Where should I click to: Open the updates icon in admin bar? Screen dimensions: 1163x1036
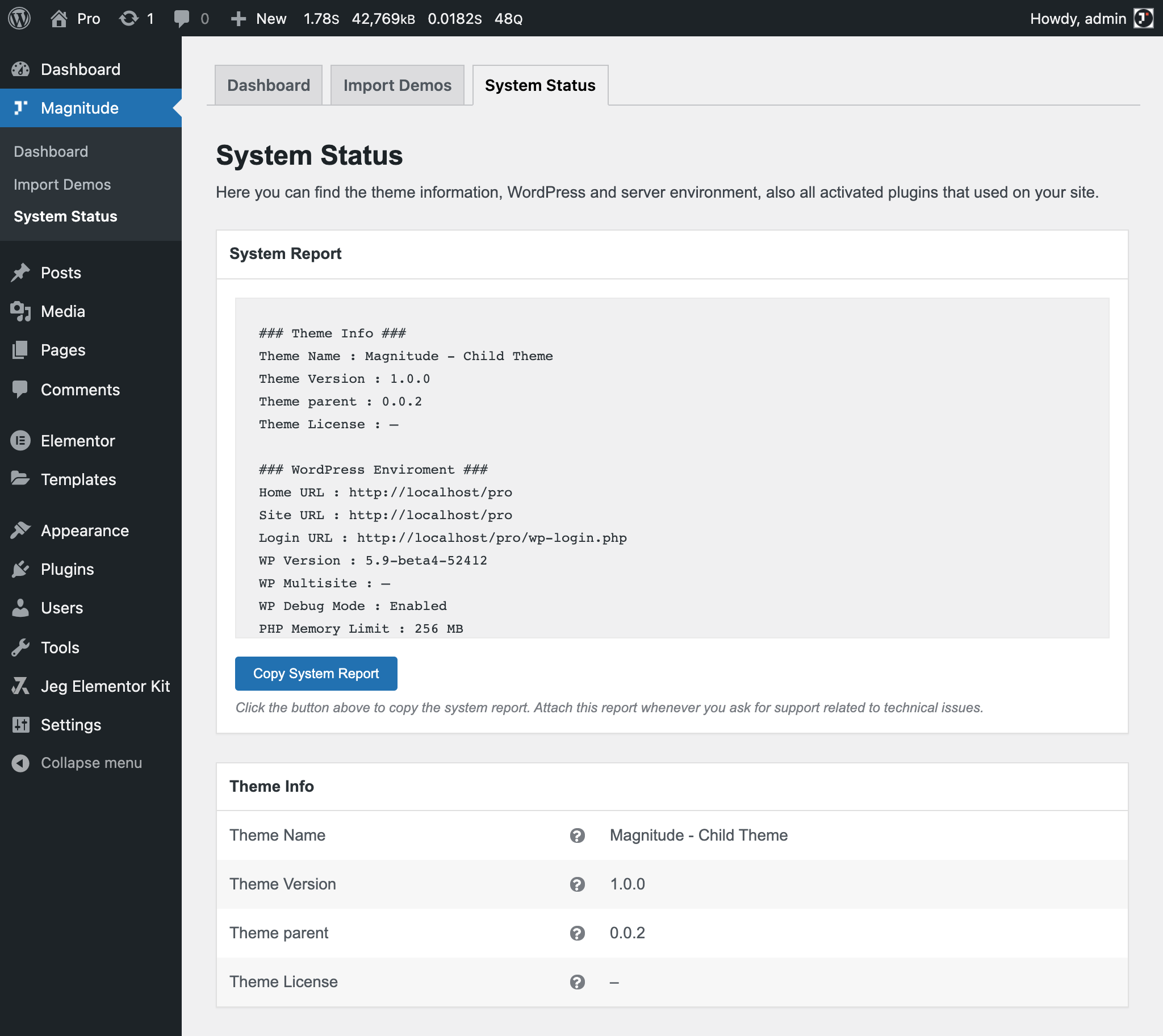pos(129,18)
